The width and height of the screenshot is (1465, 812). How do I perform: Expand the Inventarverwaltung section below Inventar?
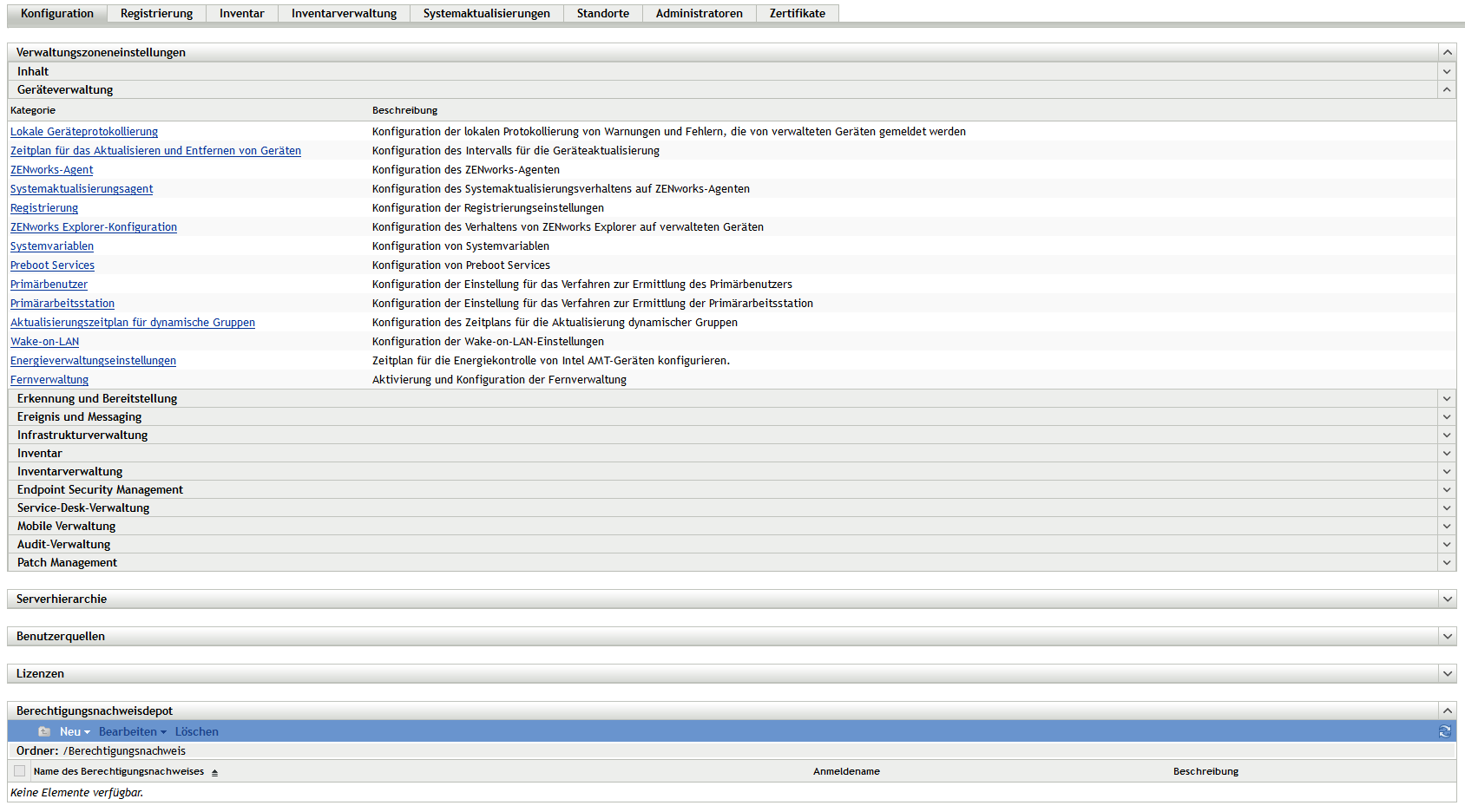(x=1447, y=471)
